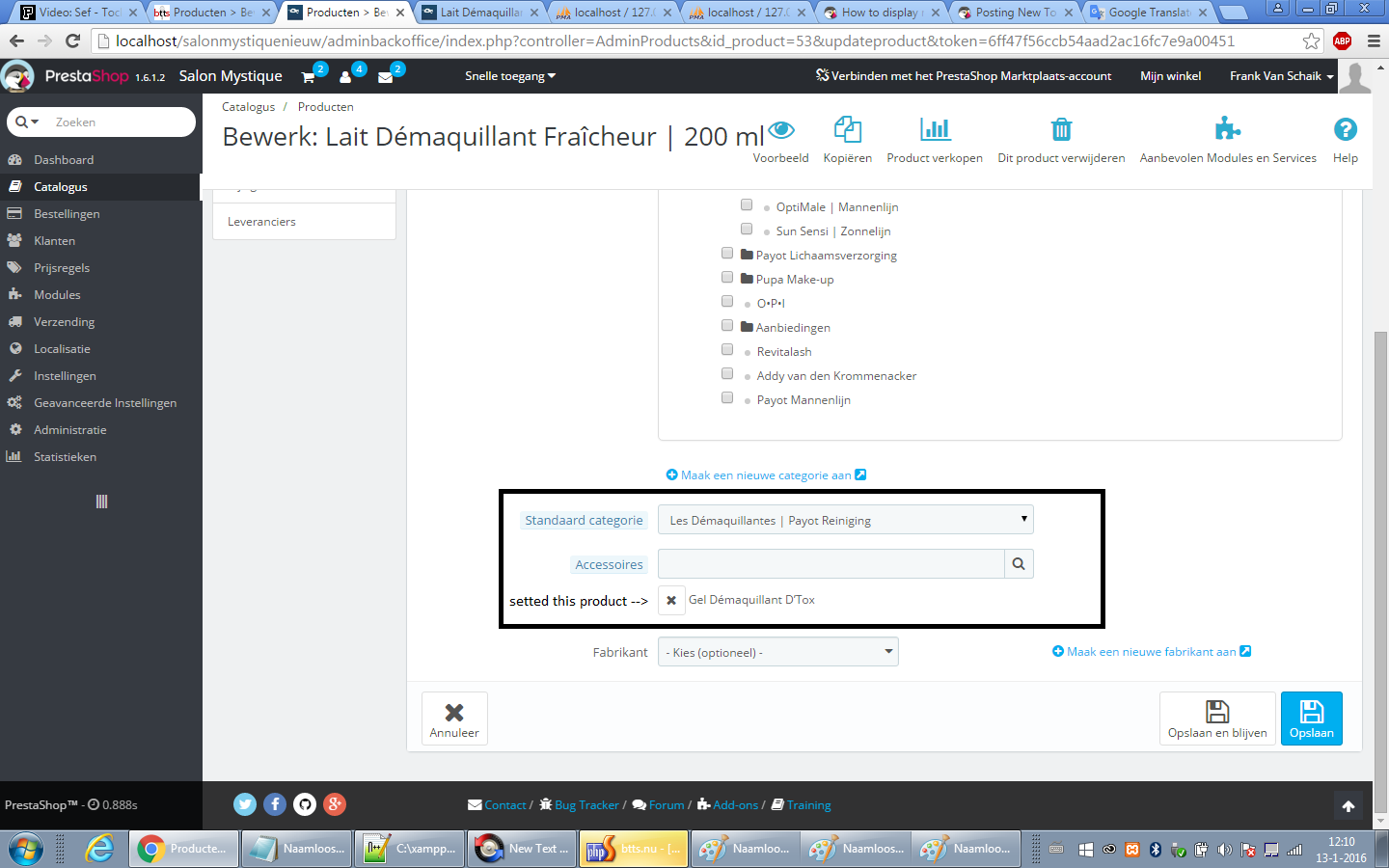Click Opslaan button

coord(1312,719)
